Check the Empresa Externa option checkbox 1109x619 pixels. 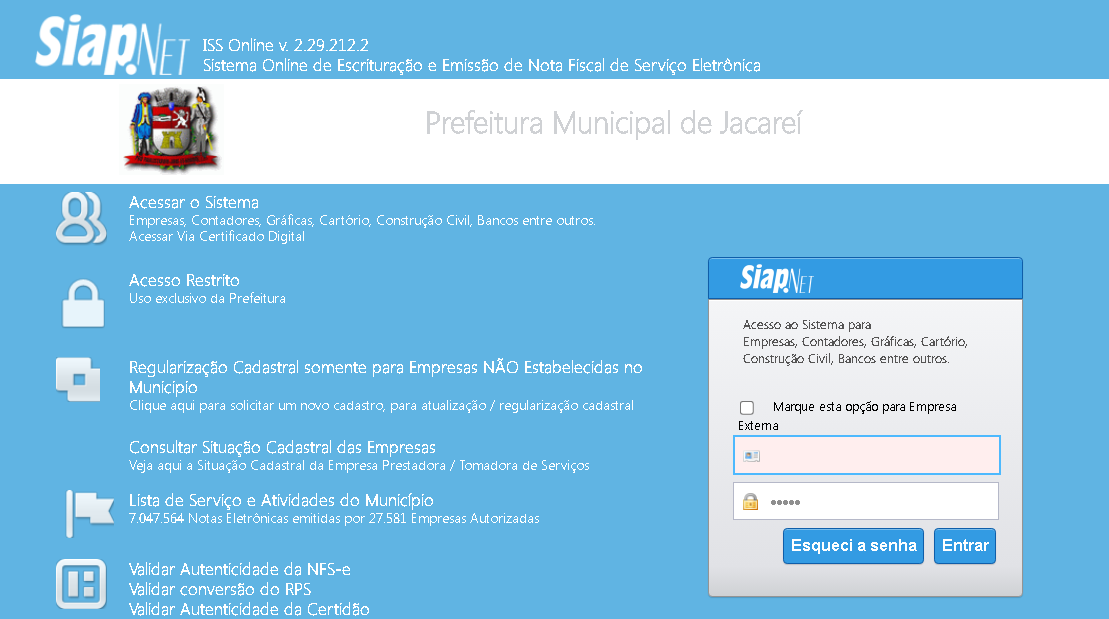point(747,407)
